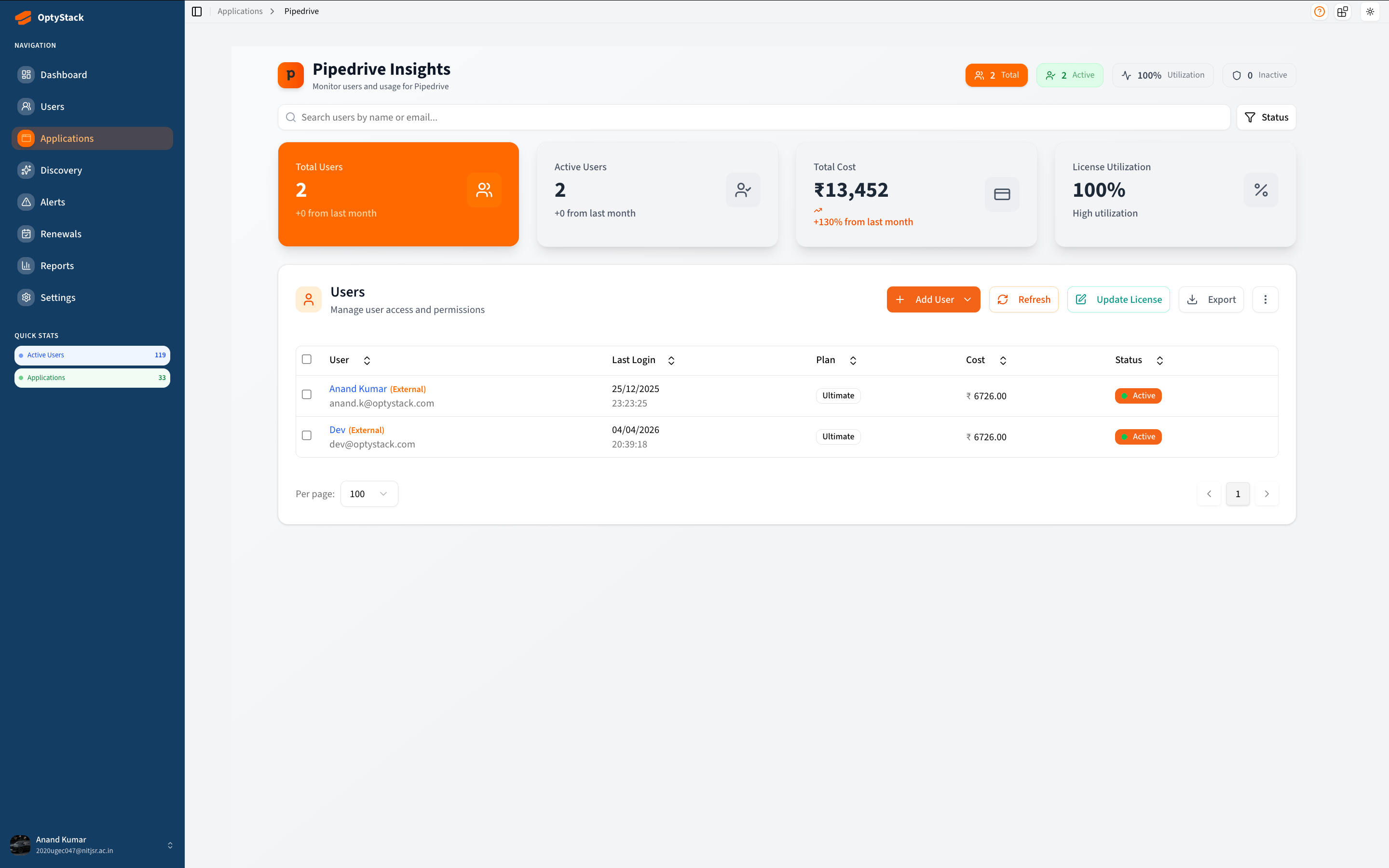Click the License Utilization percent icon
1389x868 pixels.
[1261, 190]
